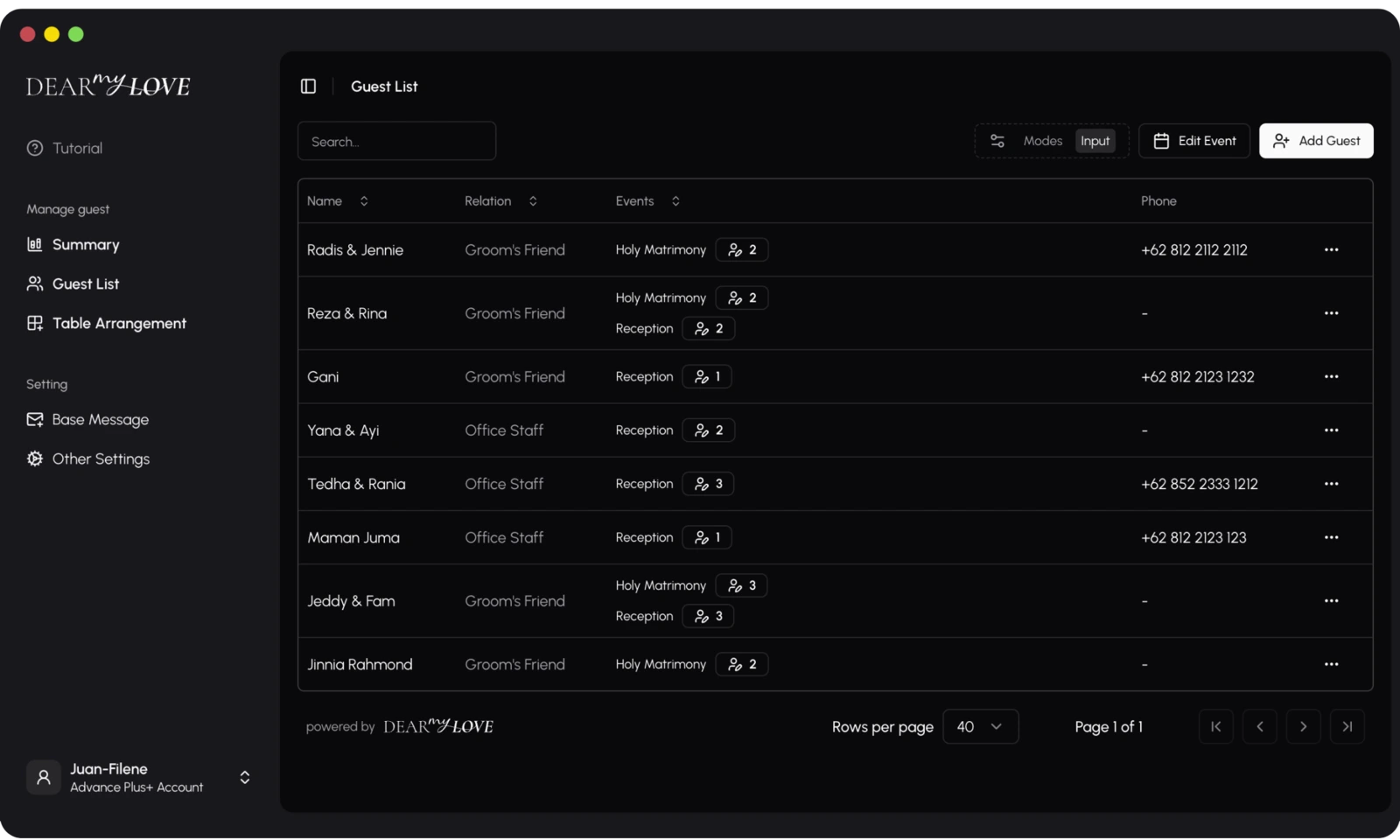Click the Tutorial help icon
This screenshot has height=840, width=1400.
[34, 148]
